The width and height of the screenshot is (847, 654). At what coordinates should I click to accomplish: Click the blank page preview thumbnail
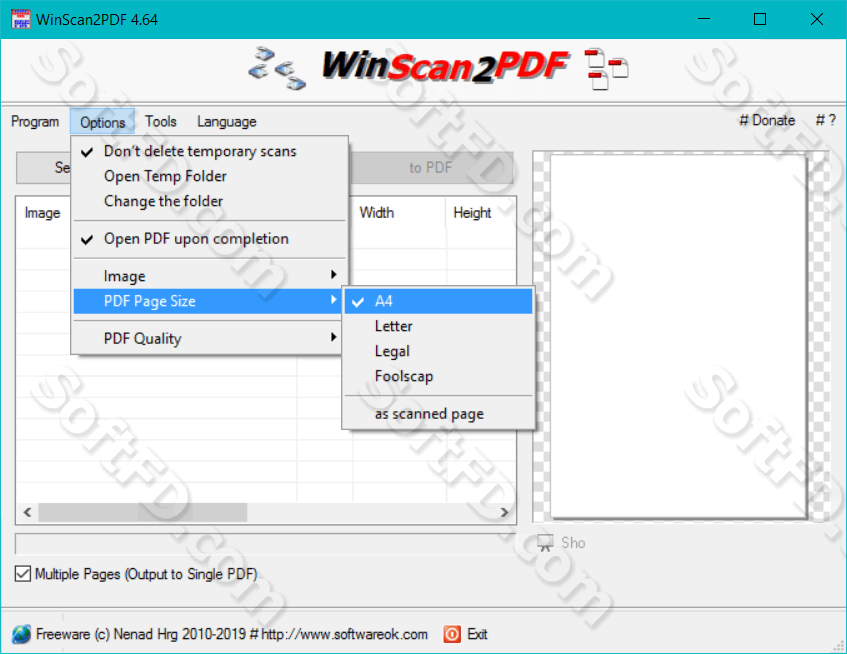point(679,336)
